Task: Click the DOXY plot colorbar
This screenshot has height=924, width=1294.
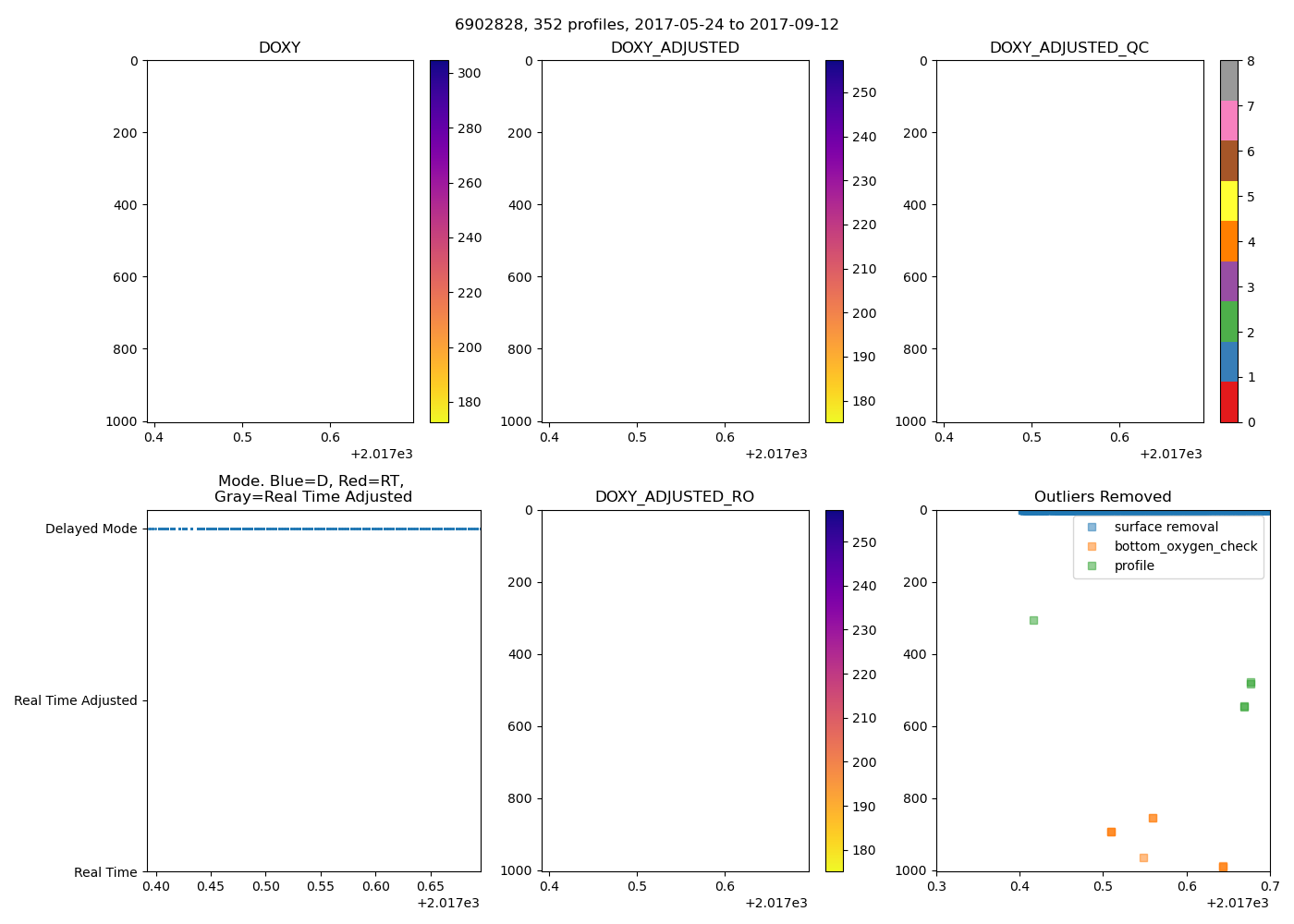Action: click(439, 240)
